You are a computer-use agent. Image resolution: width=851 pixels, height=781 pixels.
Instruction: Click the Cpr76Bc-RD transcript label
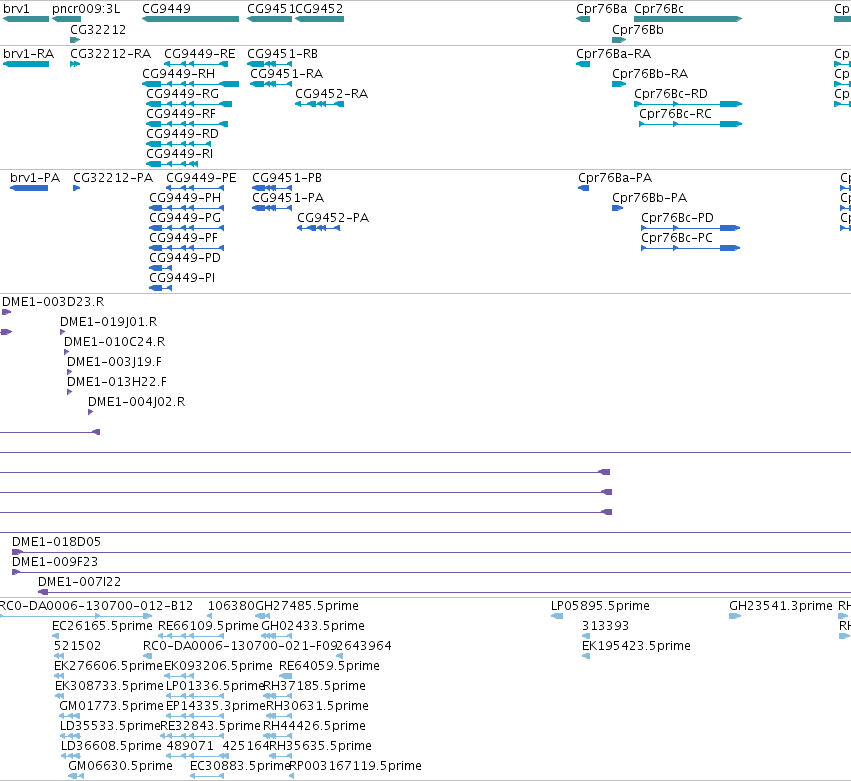click(671, 93)
